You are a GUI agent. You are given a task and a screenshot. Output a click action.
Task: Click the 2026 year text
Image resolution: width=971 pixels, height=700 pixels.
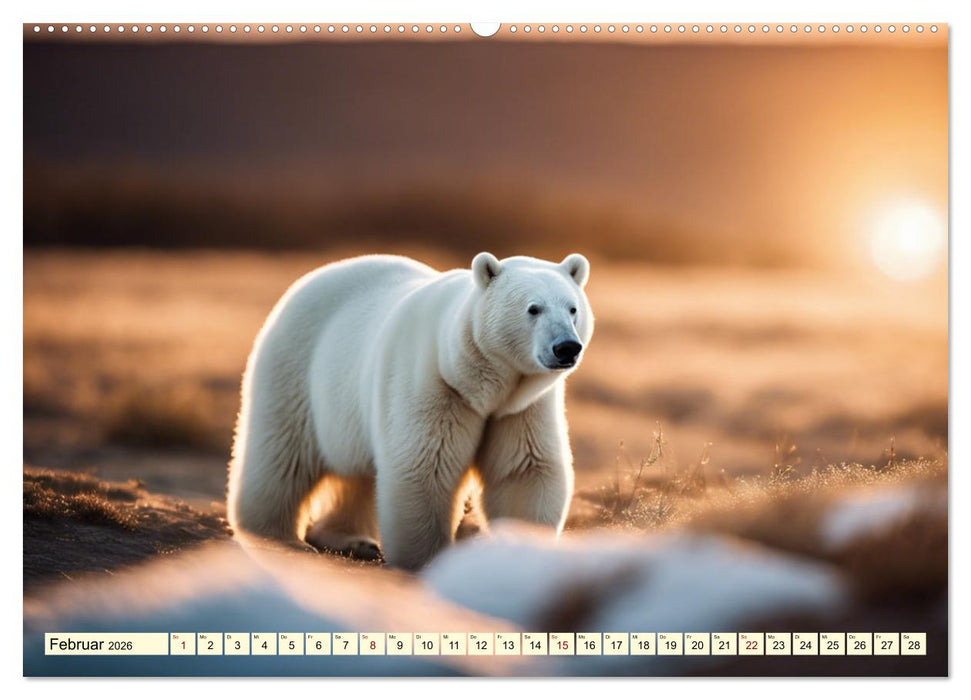(120, 647)
